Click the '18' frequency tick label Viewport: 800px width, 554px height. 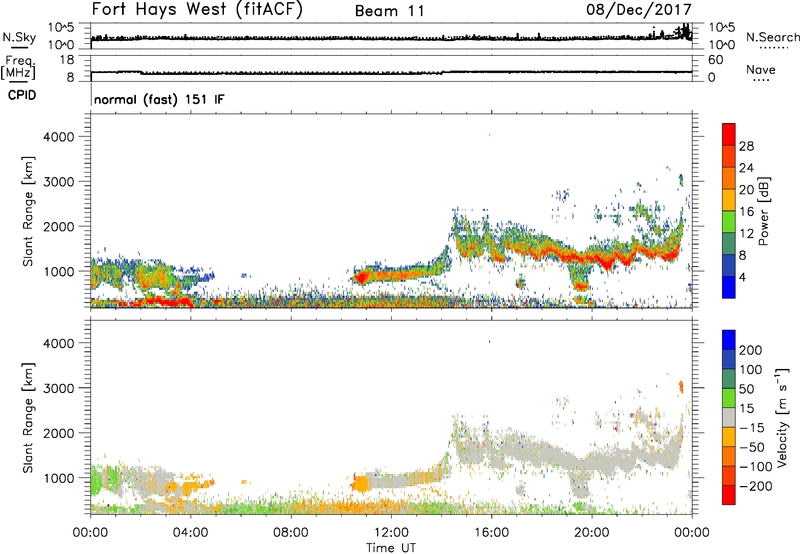(67, 60)
